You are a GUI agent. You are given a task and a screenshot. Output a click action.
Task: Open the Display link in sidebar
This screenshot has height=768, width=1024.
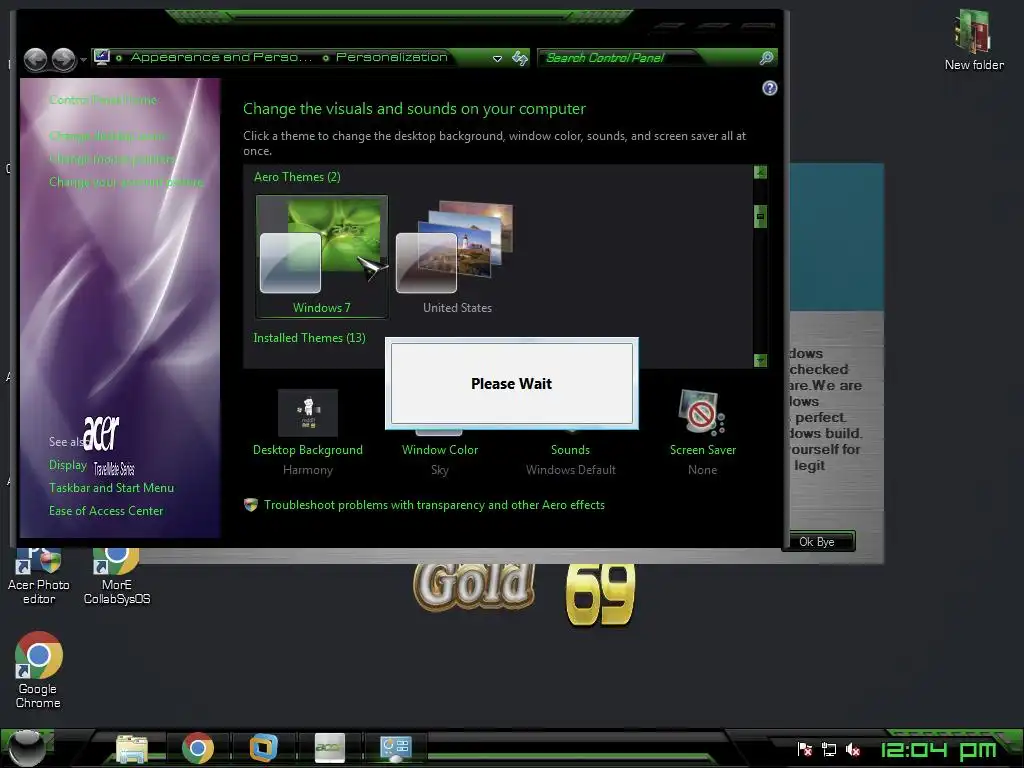(68, 465)
